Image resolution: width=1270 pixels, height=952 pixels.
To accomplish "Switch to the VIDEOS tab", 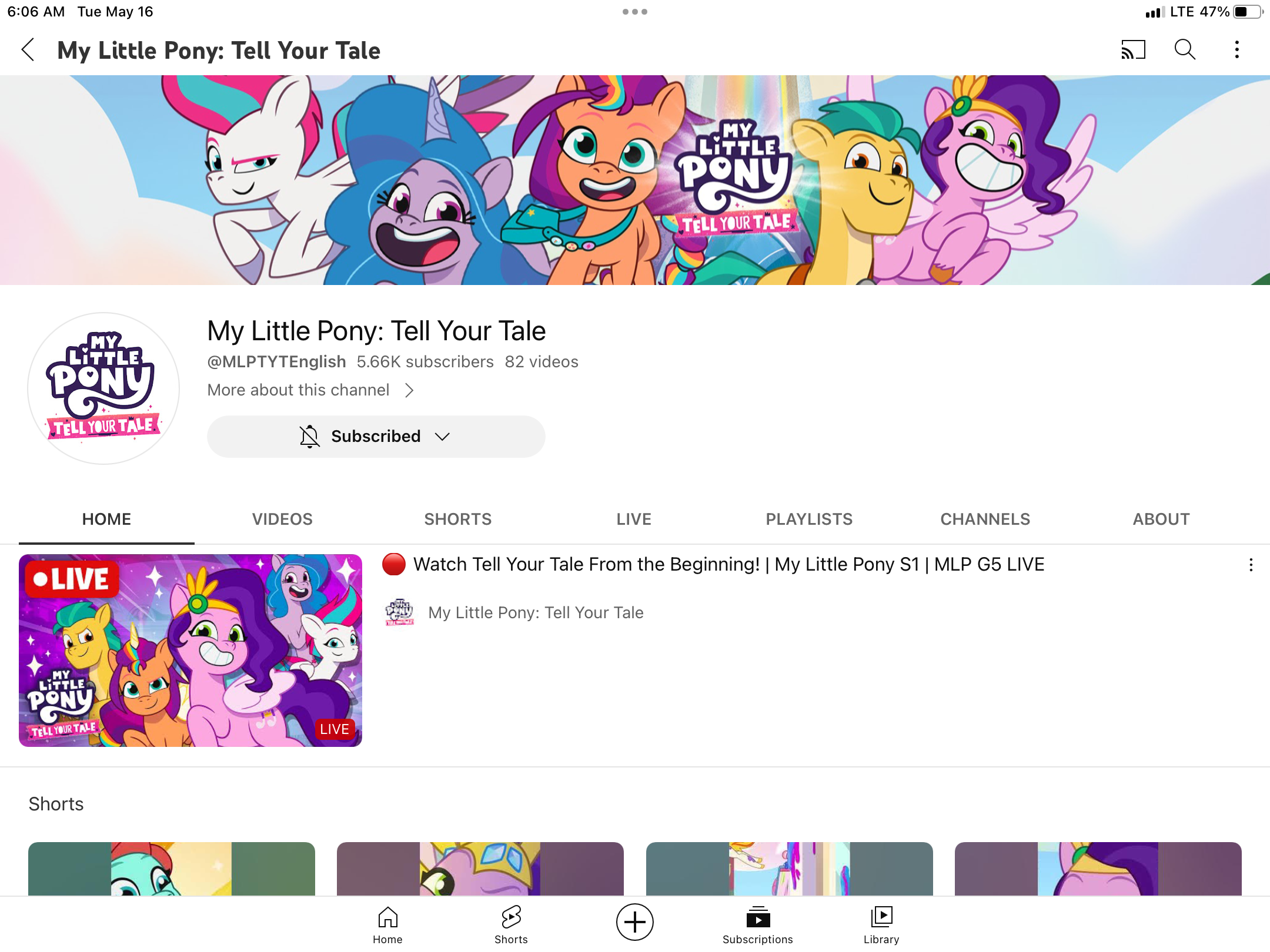I will tap(282, 519).
